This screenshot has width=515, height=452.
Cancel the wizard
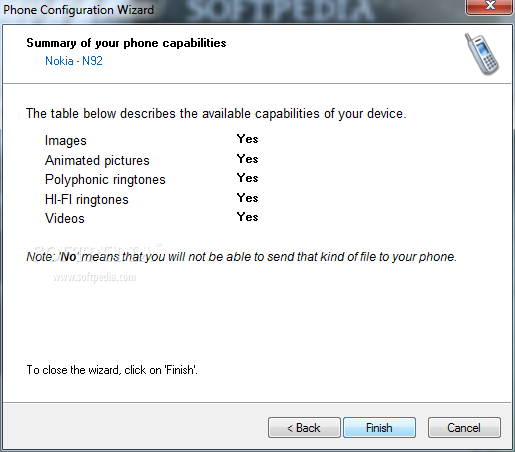point(464,427)
